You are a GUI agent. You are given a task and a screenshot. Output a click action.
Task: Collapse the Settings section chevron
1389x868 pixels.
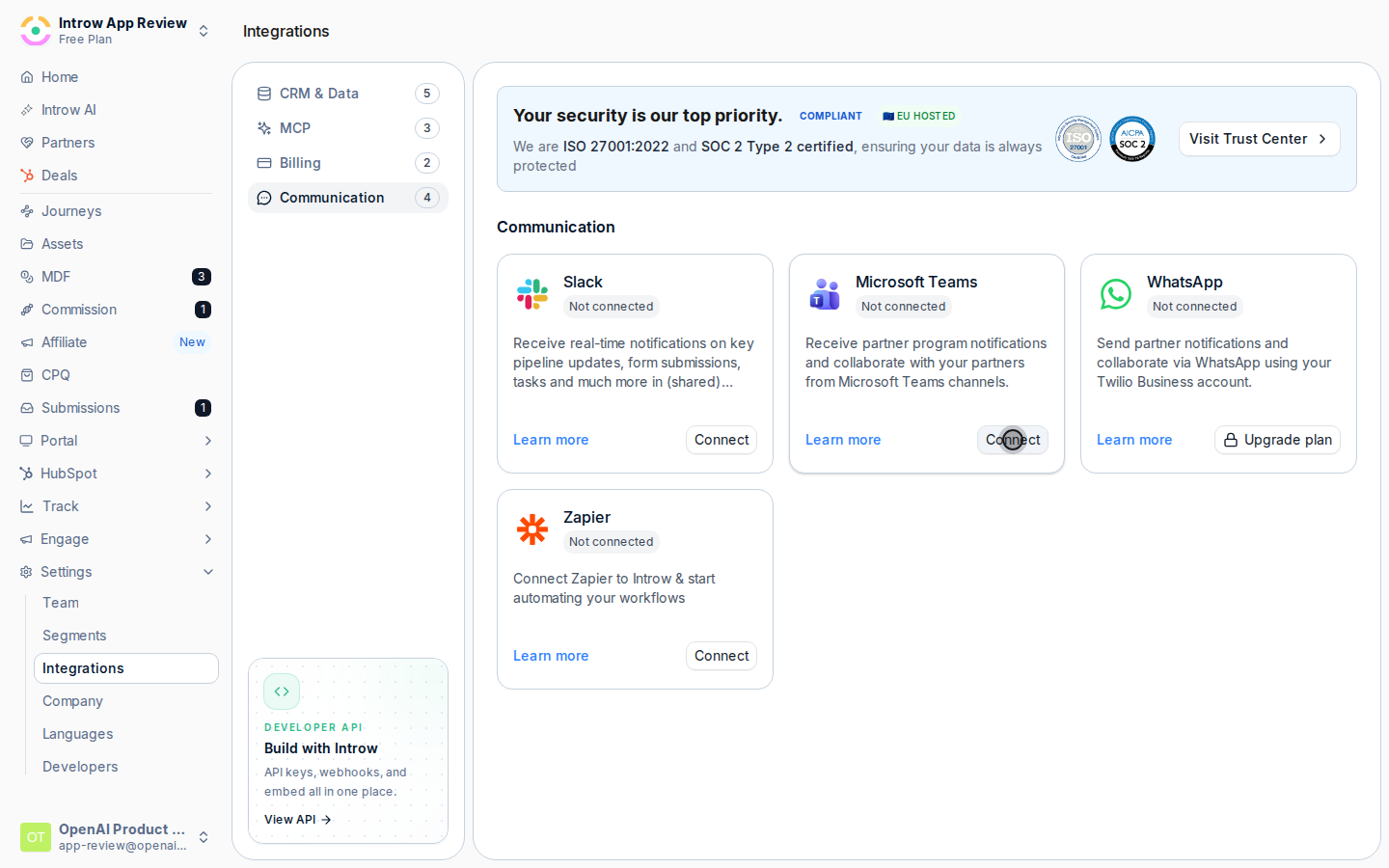[208, 572]
